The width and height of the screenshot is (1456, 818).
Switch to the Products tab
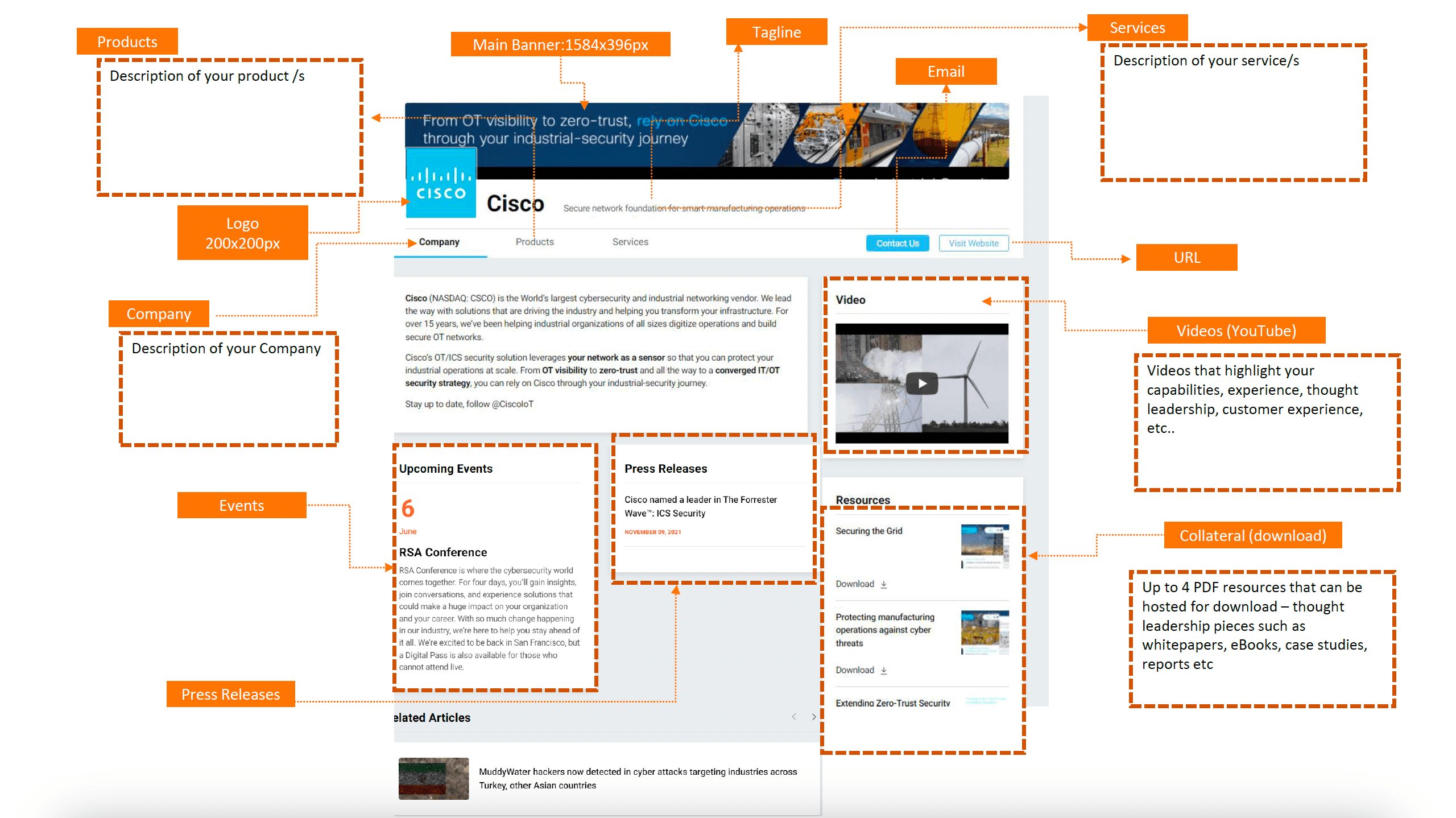tap(534, 242)
